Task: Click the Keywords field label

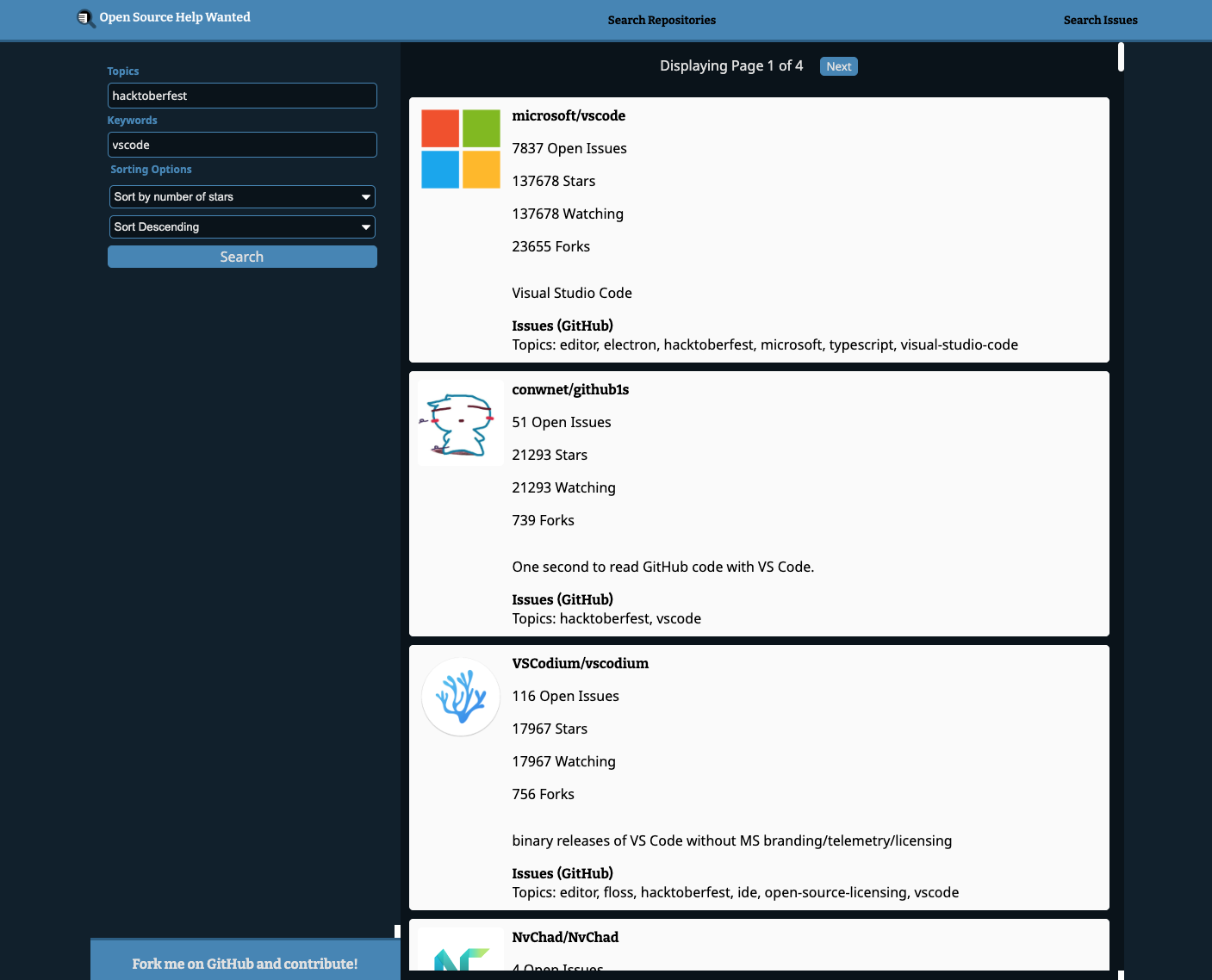Action: tap(133, 121)
